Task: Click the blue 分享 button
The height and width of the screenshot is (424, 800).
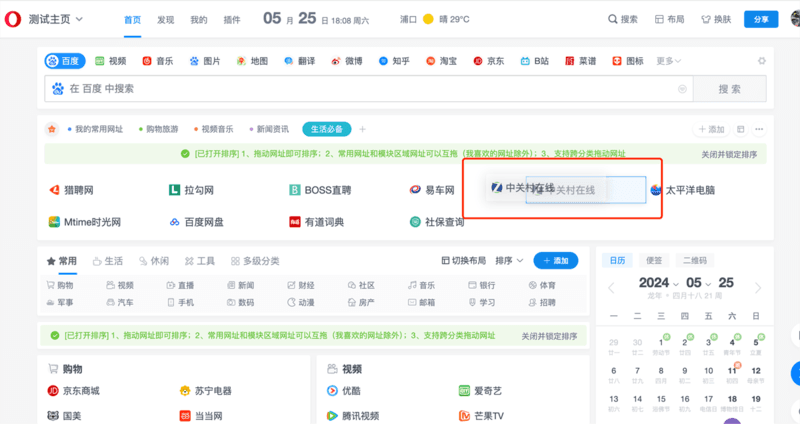Action: tap(760, 19)
